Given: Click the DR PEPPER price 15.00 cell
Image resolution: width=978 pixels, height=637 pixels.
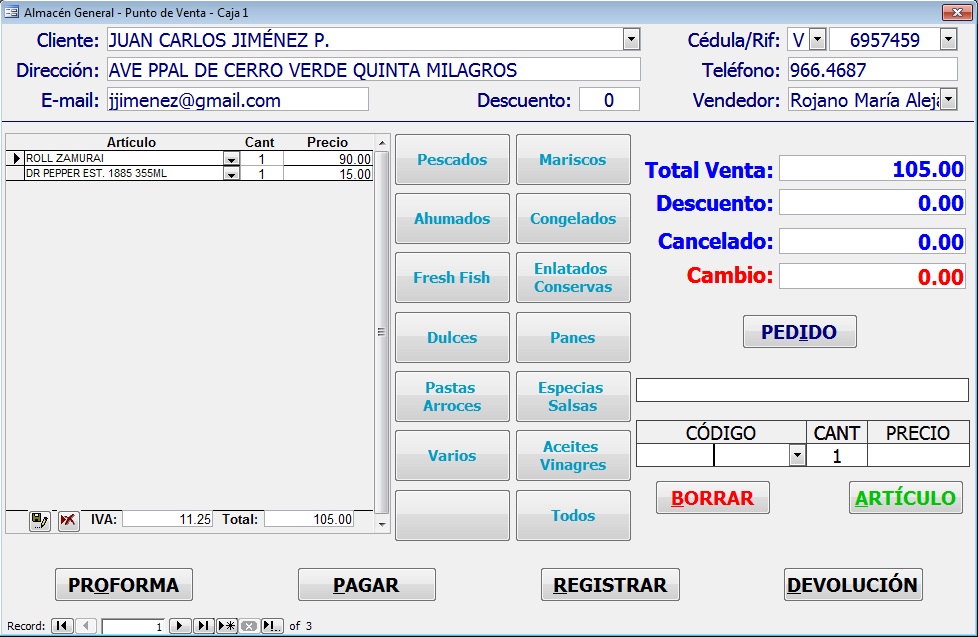Looking at the screenshot, I should 328,174.
